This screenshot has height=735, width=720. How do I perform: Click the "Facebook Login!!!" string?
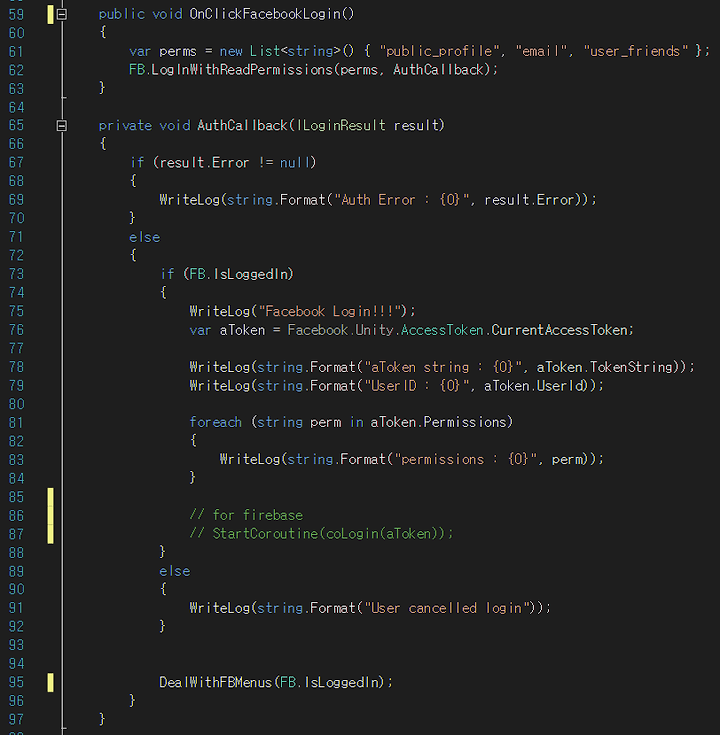332,311
